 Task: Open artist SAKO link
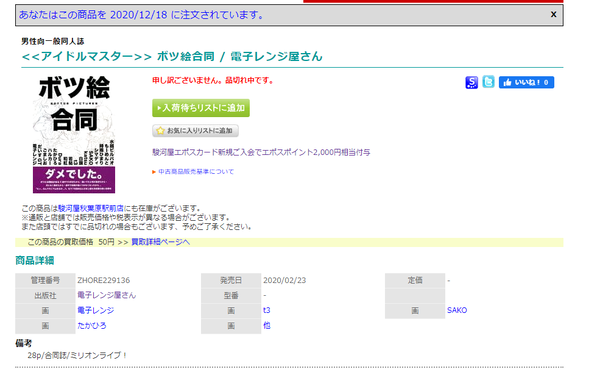tap(457, 310)
